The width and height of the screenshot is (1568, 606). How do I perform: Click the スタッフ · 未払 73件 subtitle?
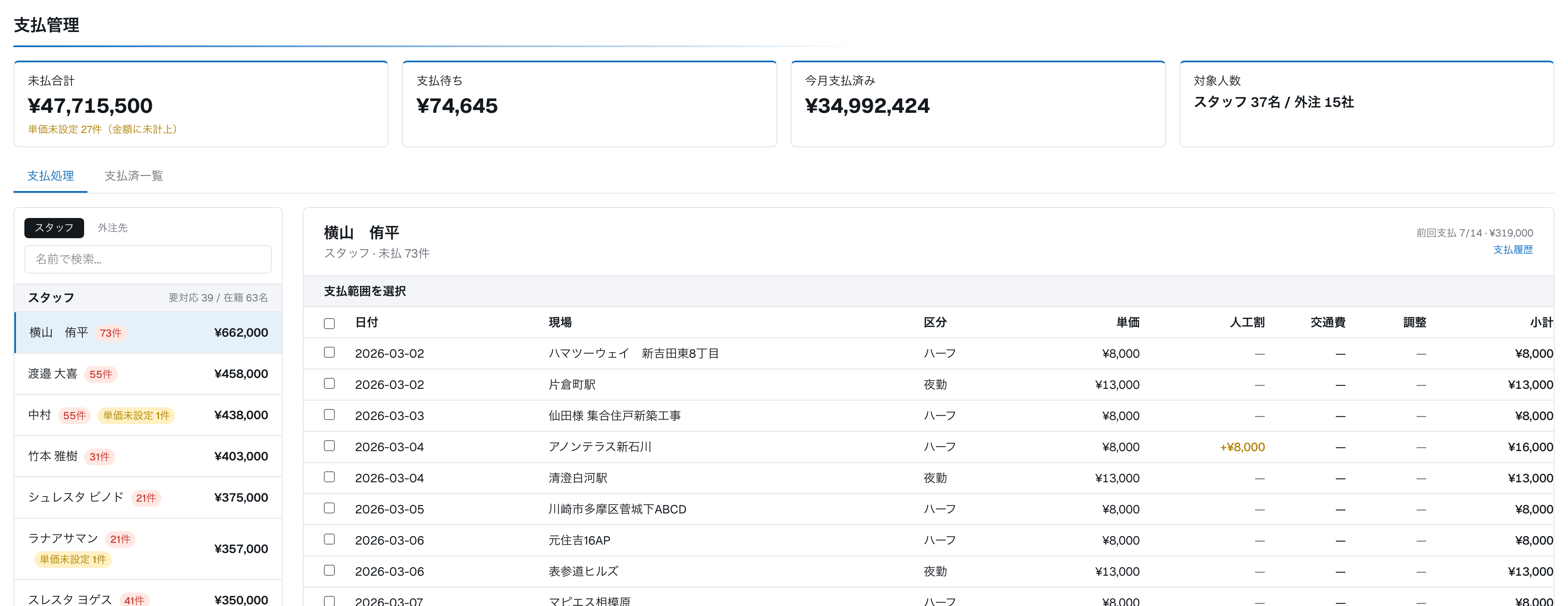[377, 253]
